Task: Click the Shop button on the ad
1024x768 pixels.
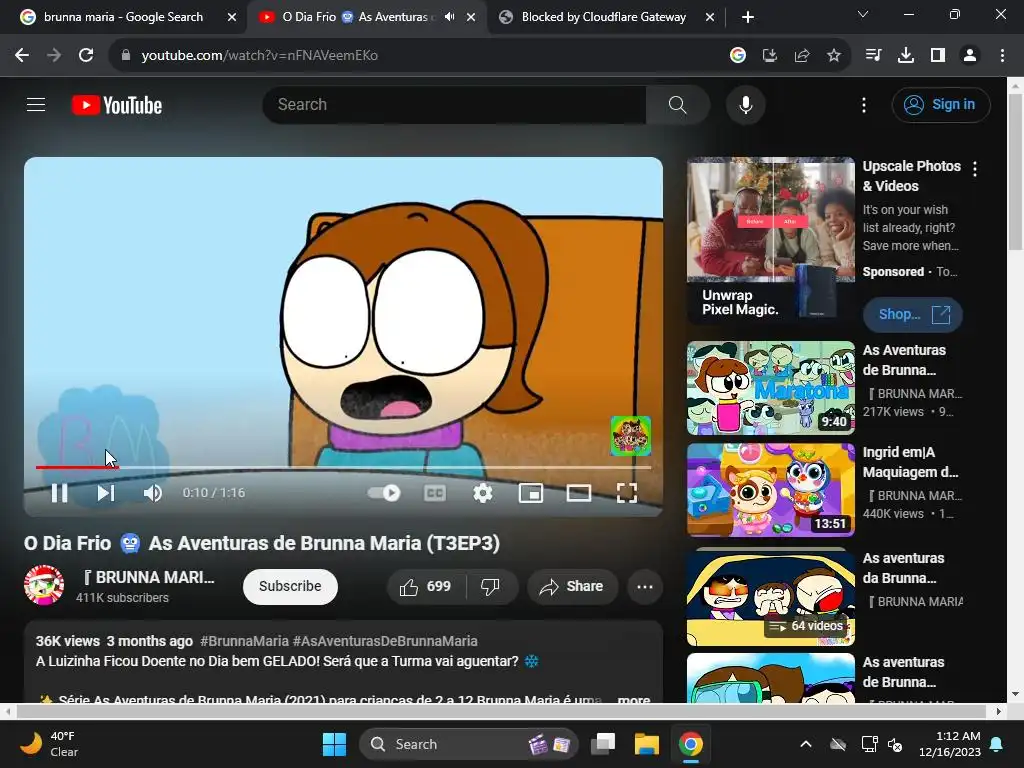Action: pos(913,315)
